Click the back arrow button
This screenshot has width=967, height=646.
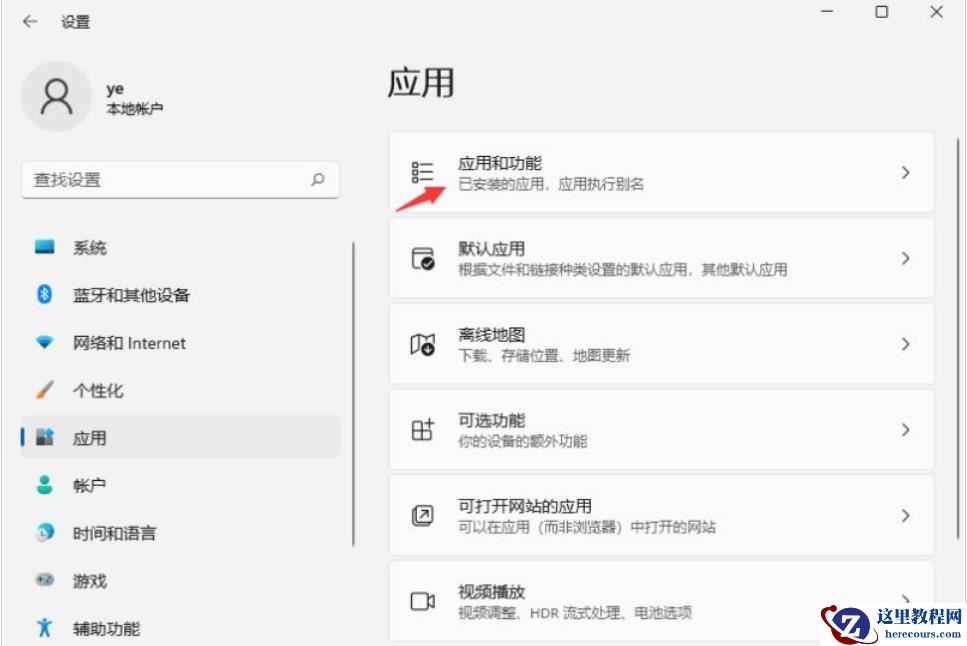coord(30,20)
